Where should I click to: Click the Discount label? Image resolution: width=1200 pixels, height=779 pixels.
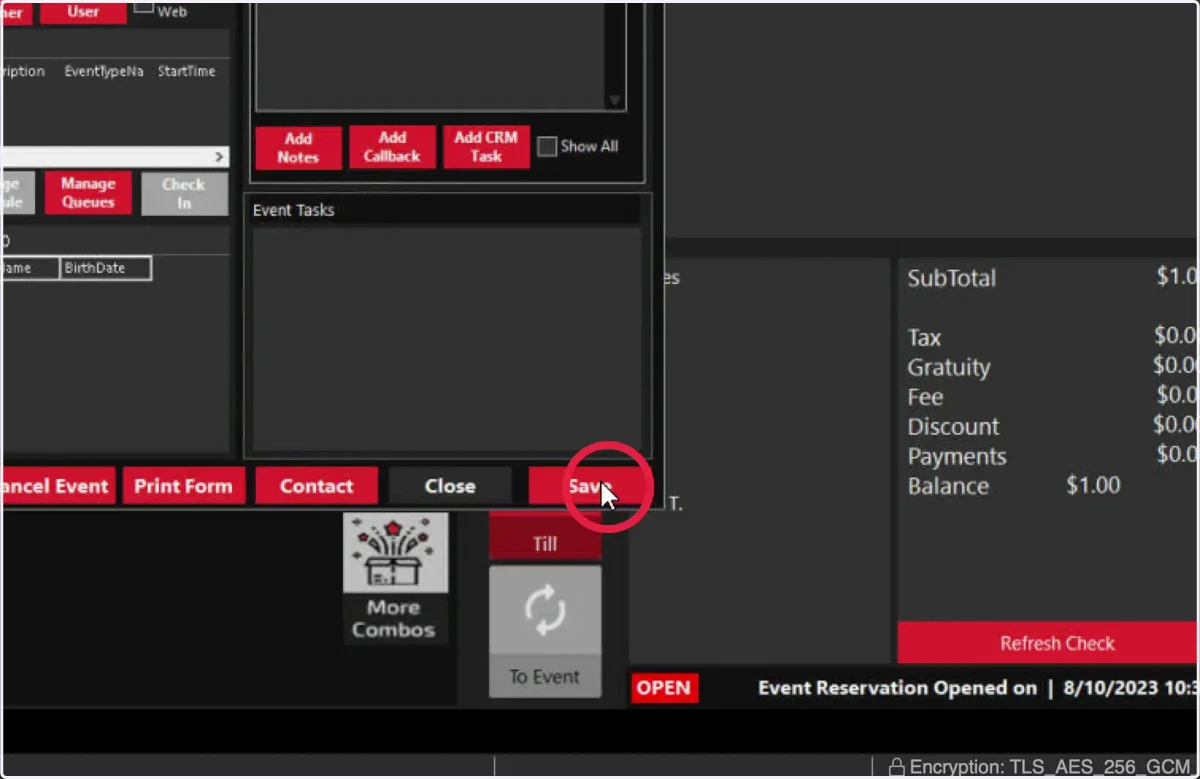[x=953, y=427]
